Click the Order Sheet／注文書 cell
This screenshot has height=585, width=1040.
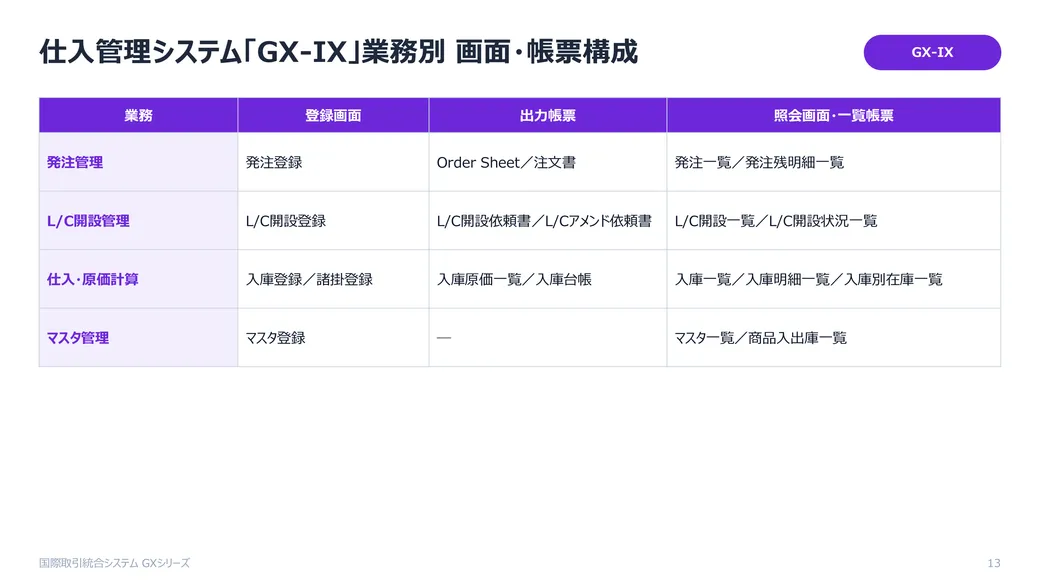pyautogui.click(x=548, y=162)
